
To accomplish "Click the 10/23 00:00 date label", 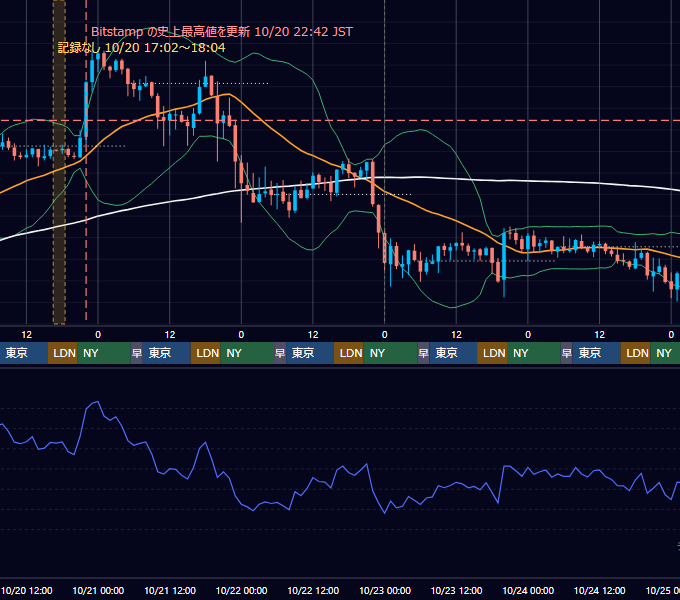I will [385, 590].
